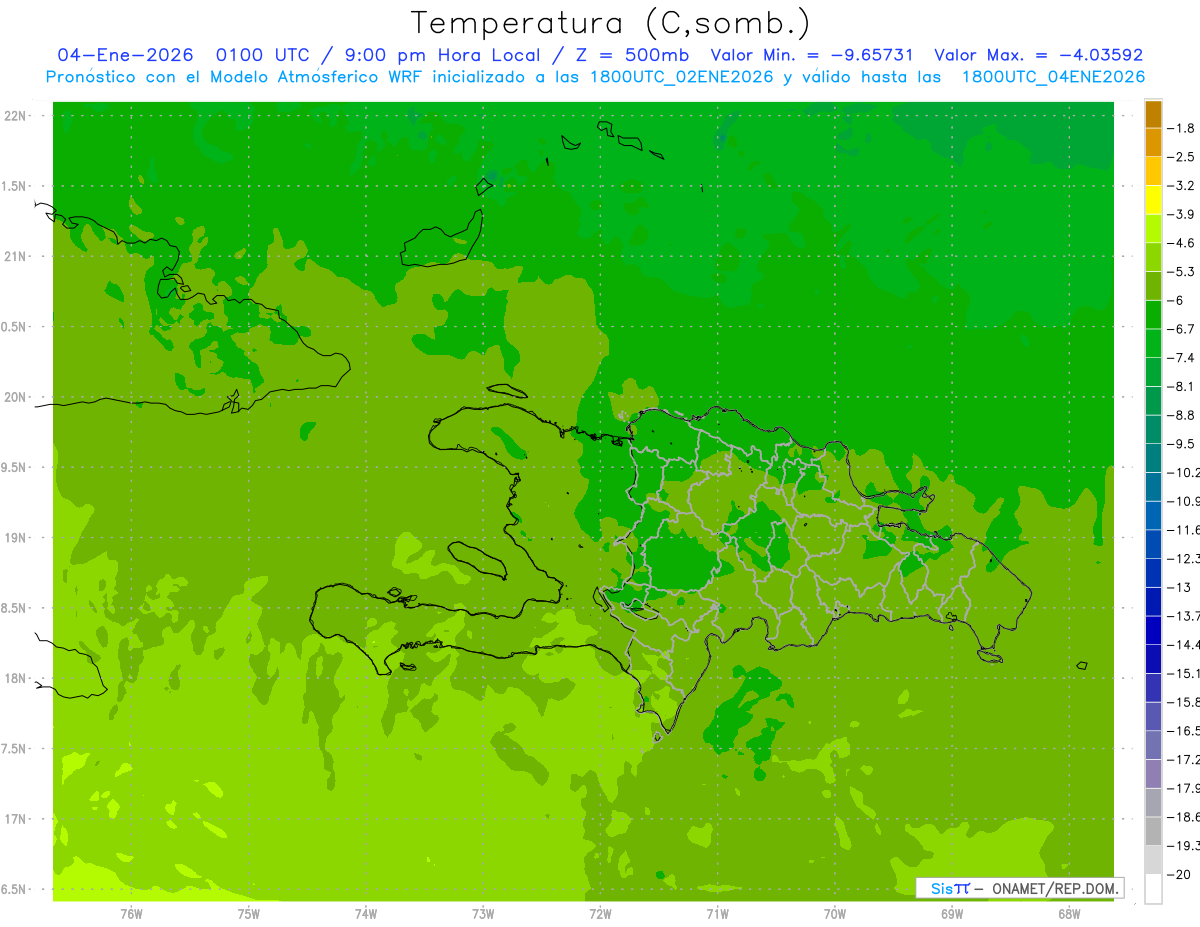1200x927 pixels.
Task: Click '1800UTC_04ENE2026' at the subtitle end
Action: coord(1053,77)
